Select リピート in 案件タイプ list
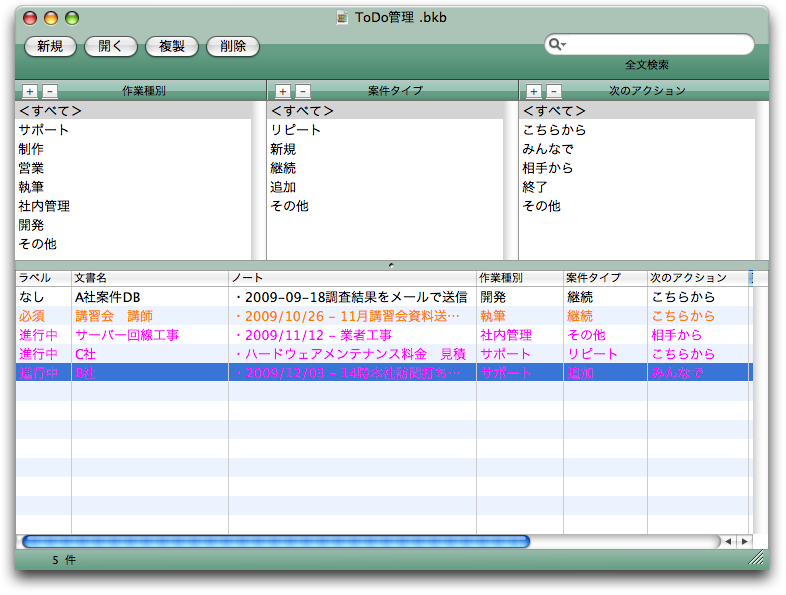The width and height of the screenshot is (786, 595). tap(296, 130)
